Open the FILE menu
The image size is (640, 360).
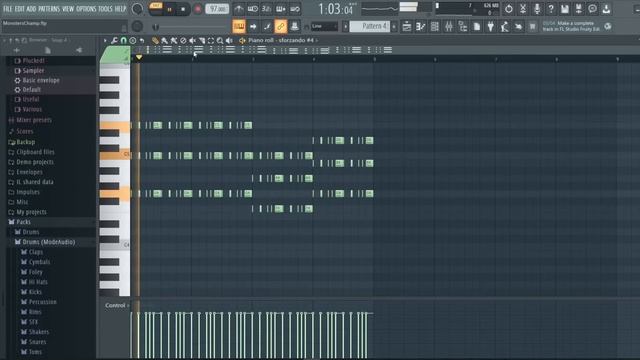point(8,9)
